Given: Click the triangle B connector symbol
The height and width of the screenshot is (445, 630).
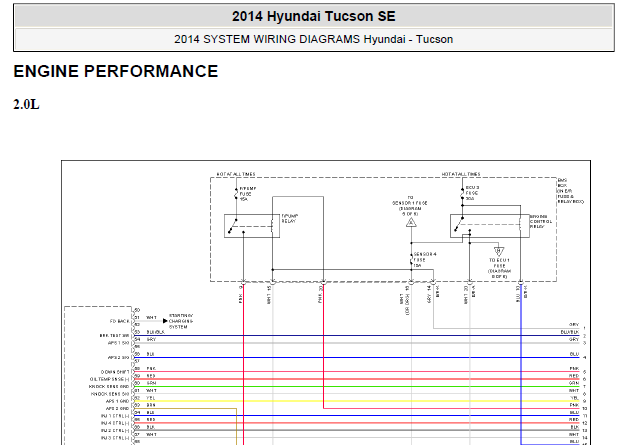Looking at the screenshot, I should point(499,251).
